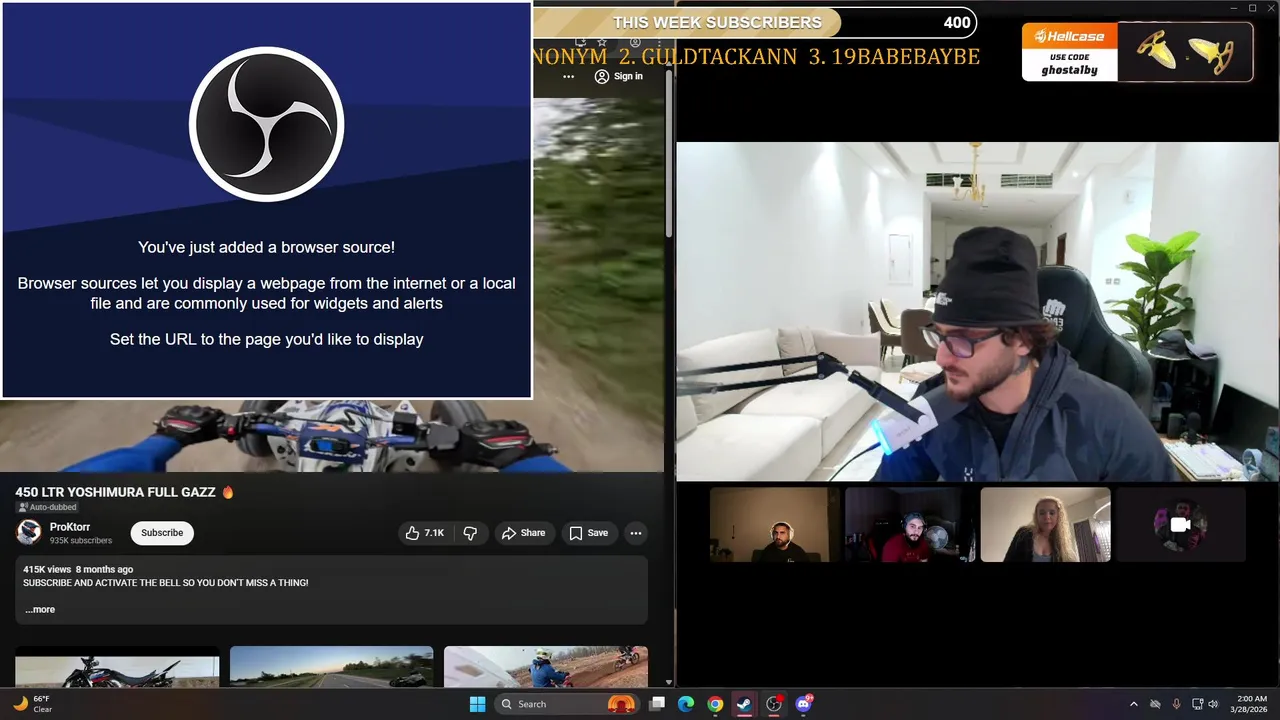Launch Google Chrome from taskbar

pyautogui.click(x=715, y=704)
